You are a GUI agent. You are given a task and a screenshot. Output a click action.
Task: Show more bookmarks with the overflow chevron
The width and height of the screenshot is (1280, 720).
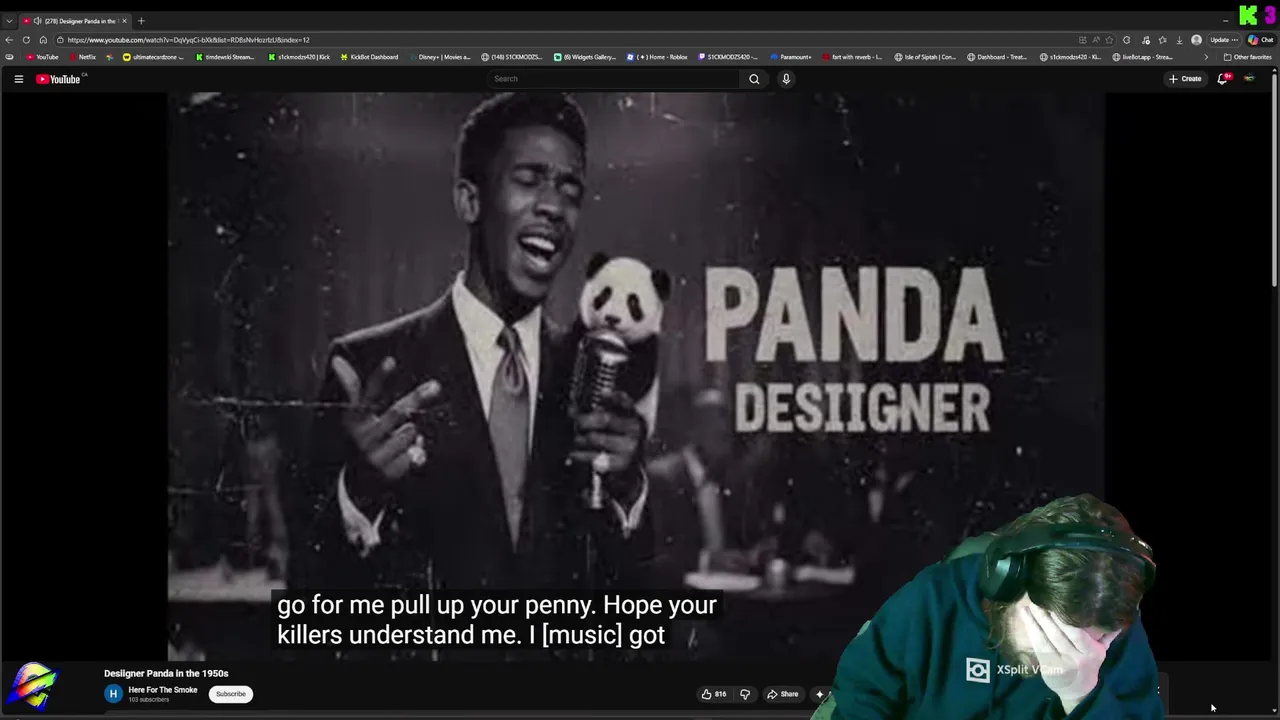[x=1205, y=57]
